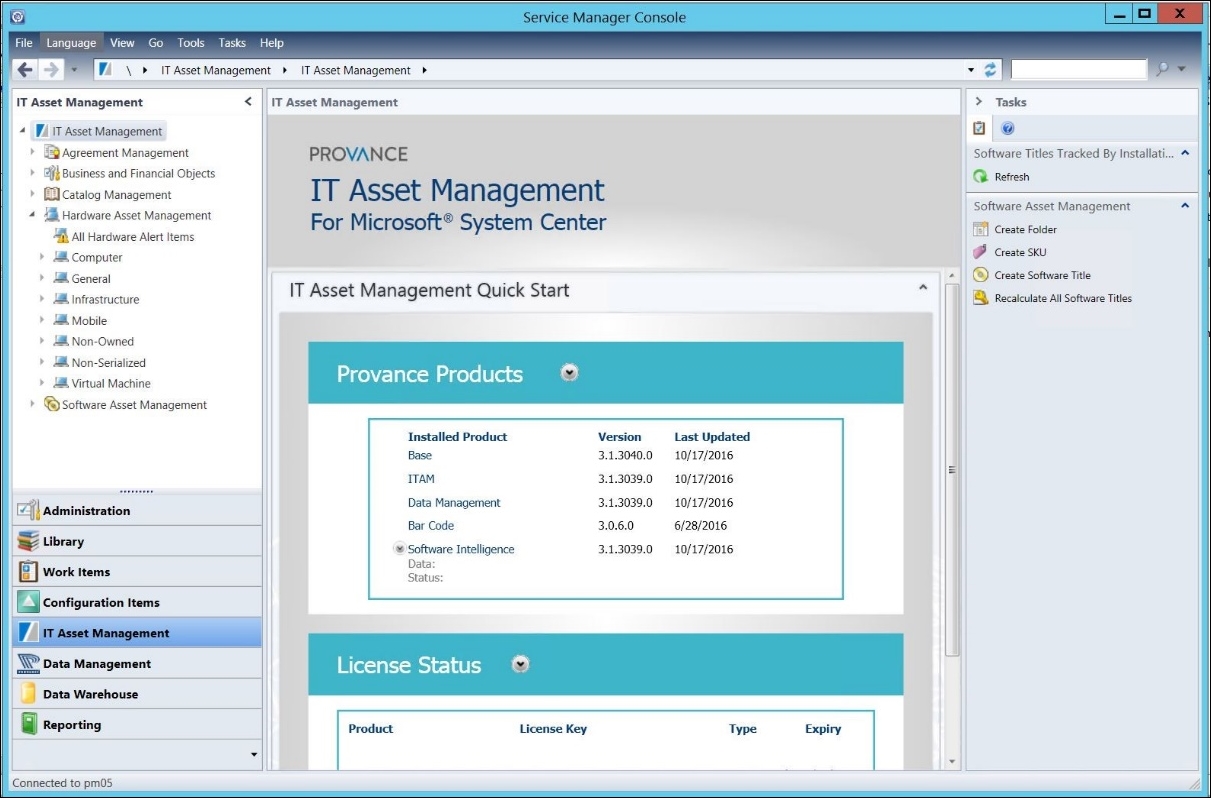The width and height of the screenshot is (1211, 798).
Task: Click the blue help icon in Tasks pane
Action: 1008,128
